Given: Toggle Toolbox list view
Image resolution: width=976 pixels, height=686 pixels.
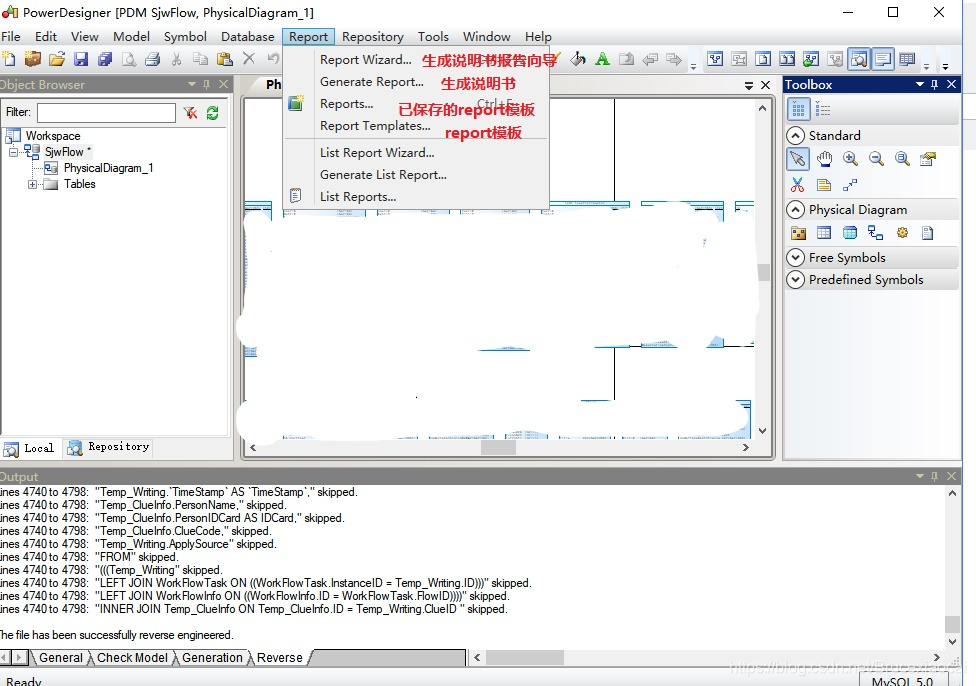Looking at the screenshot, I should (823, 110).
